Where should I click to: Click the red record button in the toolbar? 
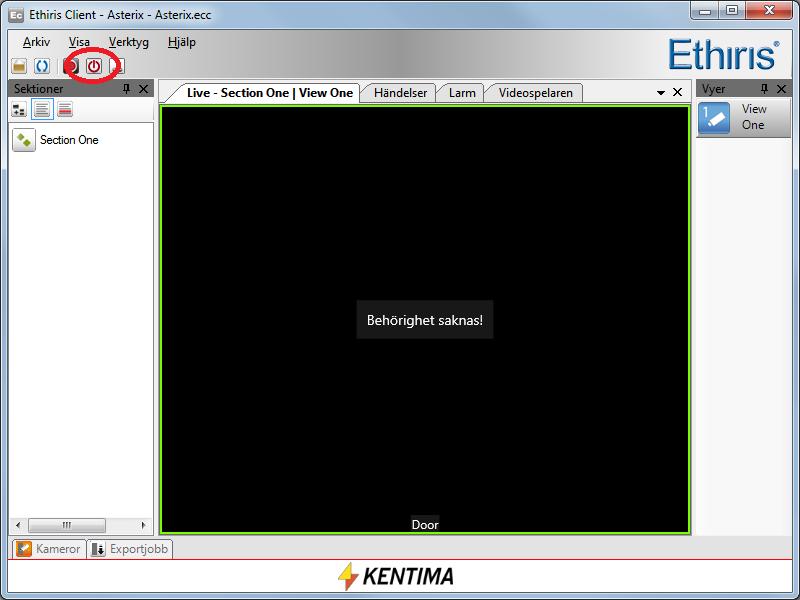[x=71, y=66]
